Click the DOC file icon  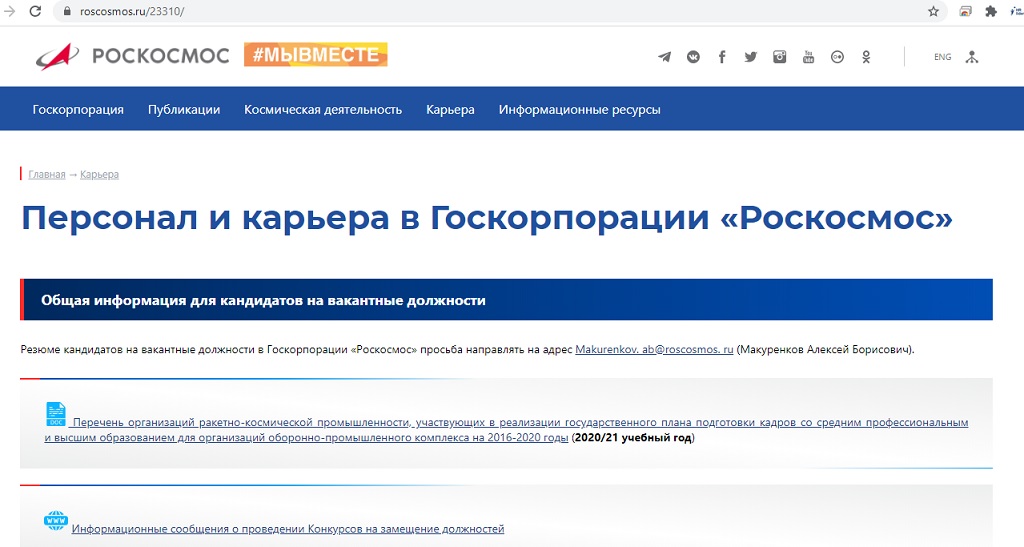pyautogui.click(x=56, y=414)
